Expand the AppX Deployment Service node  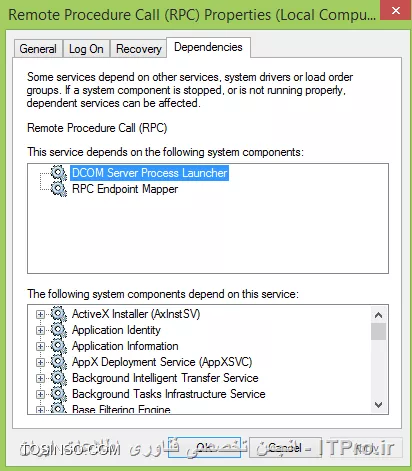pyautogui.click(x=40, y=362)
